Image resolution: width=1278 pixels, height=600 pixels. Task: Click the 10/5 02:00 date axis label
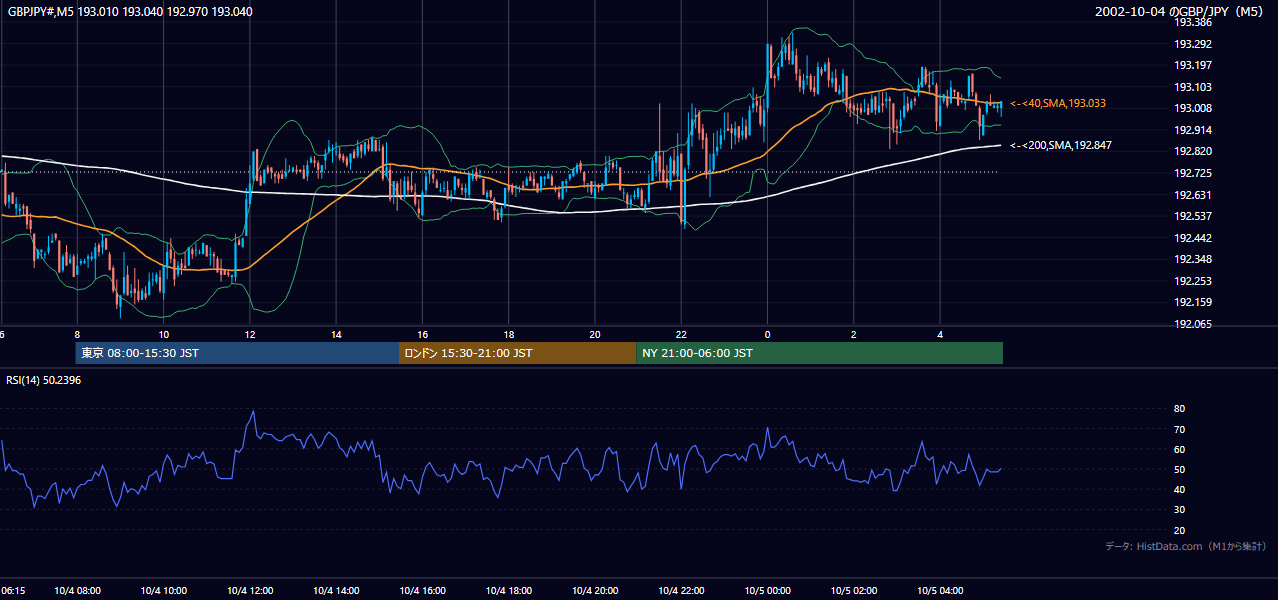(x=854, y=591)
